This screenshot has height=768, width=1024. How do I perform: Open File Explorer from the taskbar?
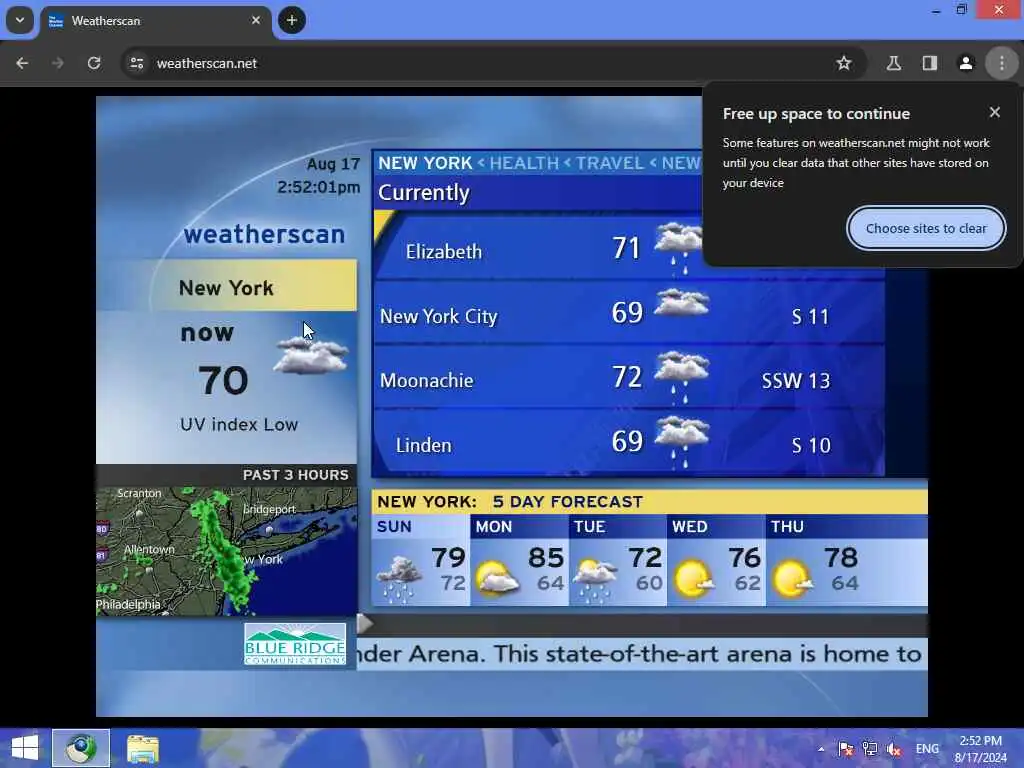tap(143, 748)
